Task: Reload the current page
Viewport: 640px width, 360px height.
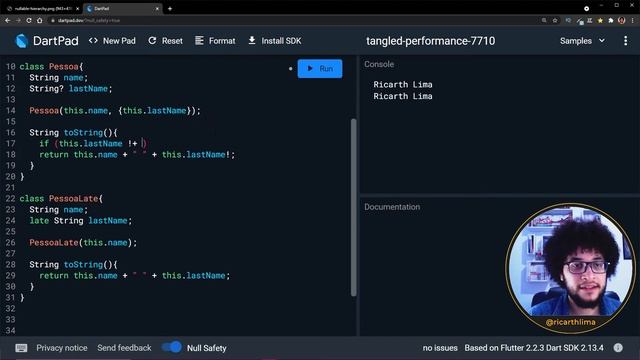Action: click(x=29, y=20)
